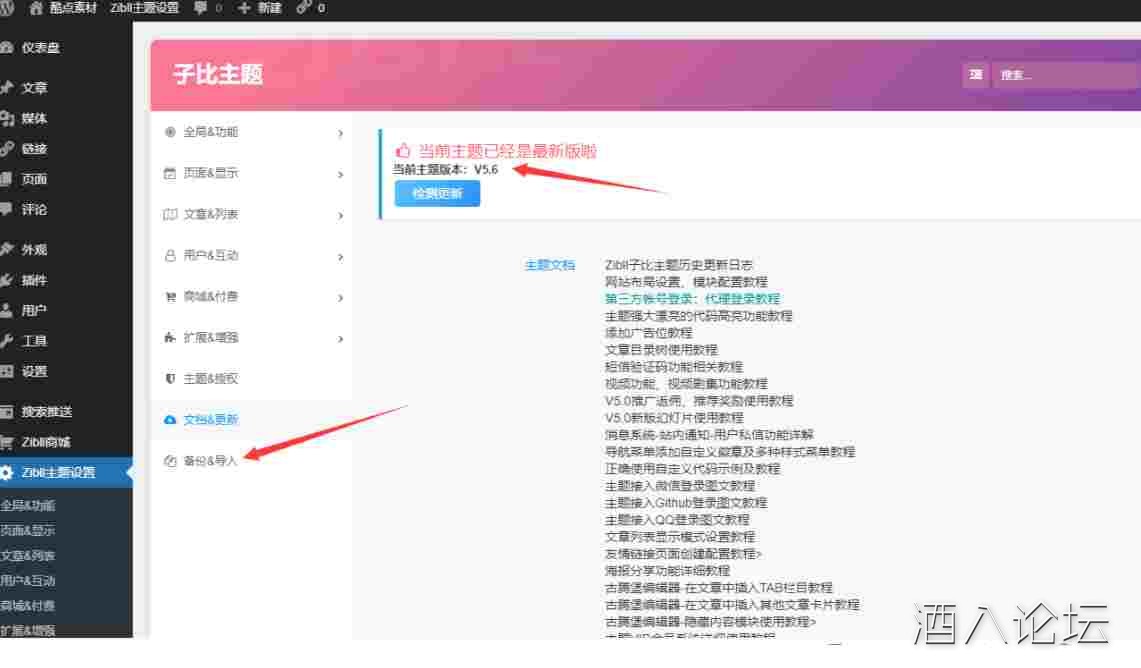Expand the 文章&列表 chevron
The height and width of the screenshot is (668, 1141).
(x=341, y=215)
